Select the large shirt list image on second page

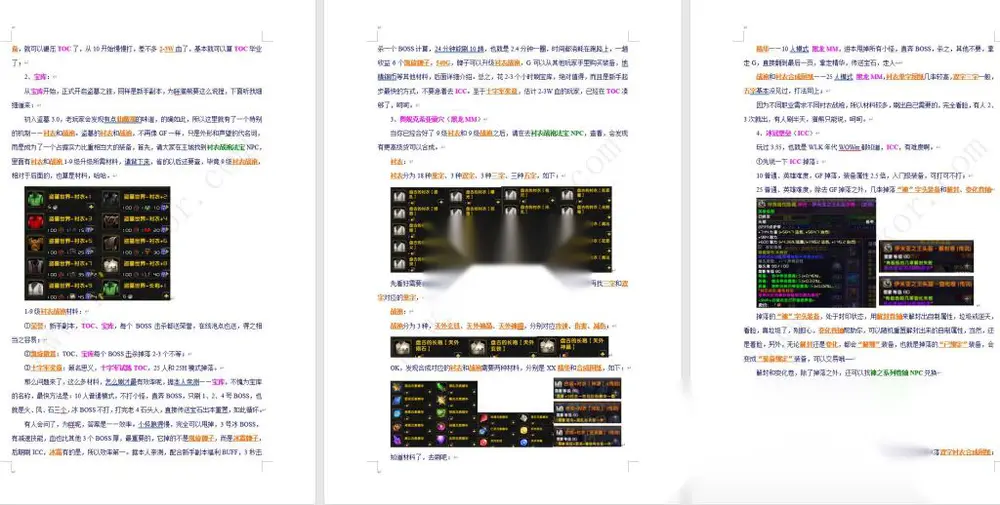501,229
